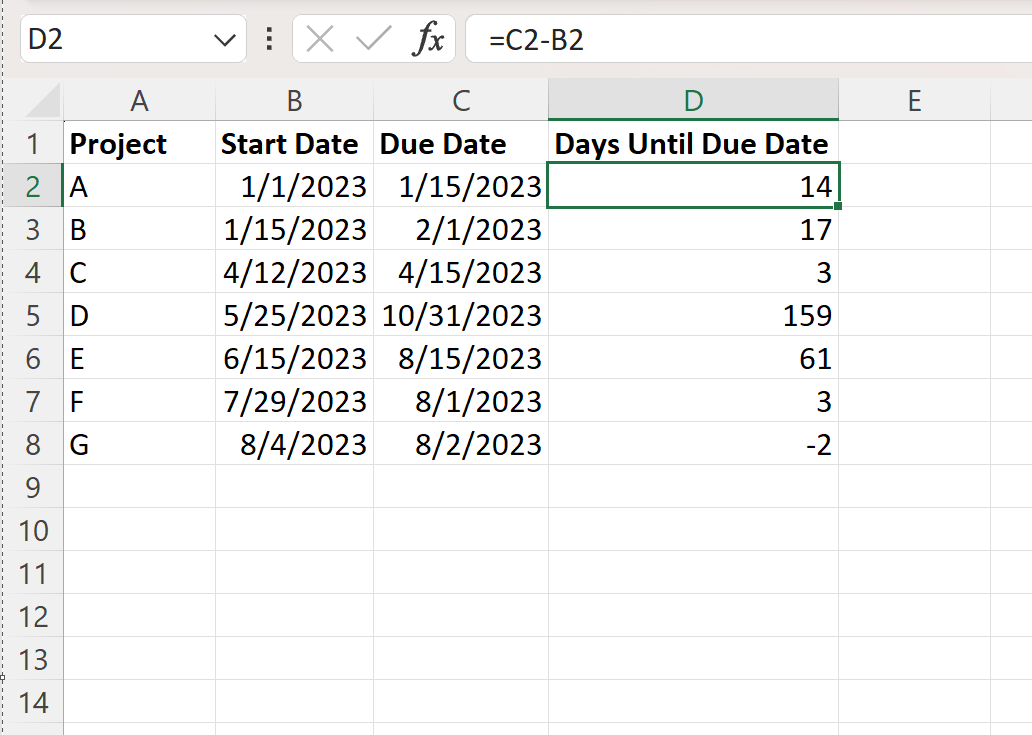Click the Insert Function fx icon
The height and width of the screenshot is (735, 1032).
tap(430, 39)
